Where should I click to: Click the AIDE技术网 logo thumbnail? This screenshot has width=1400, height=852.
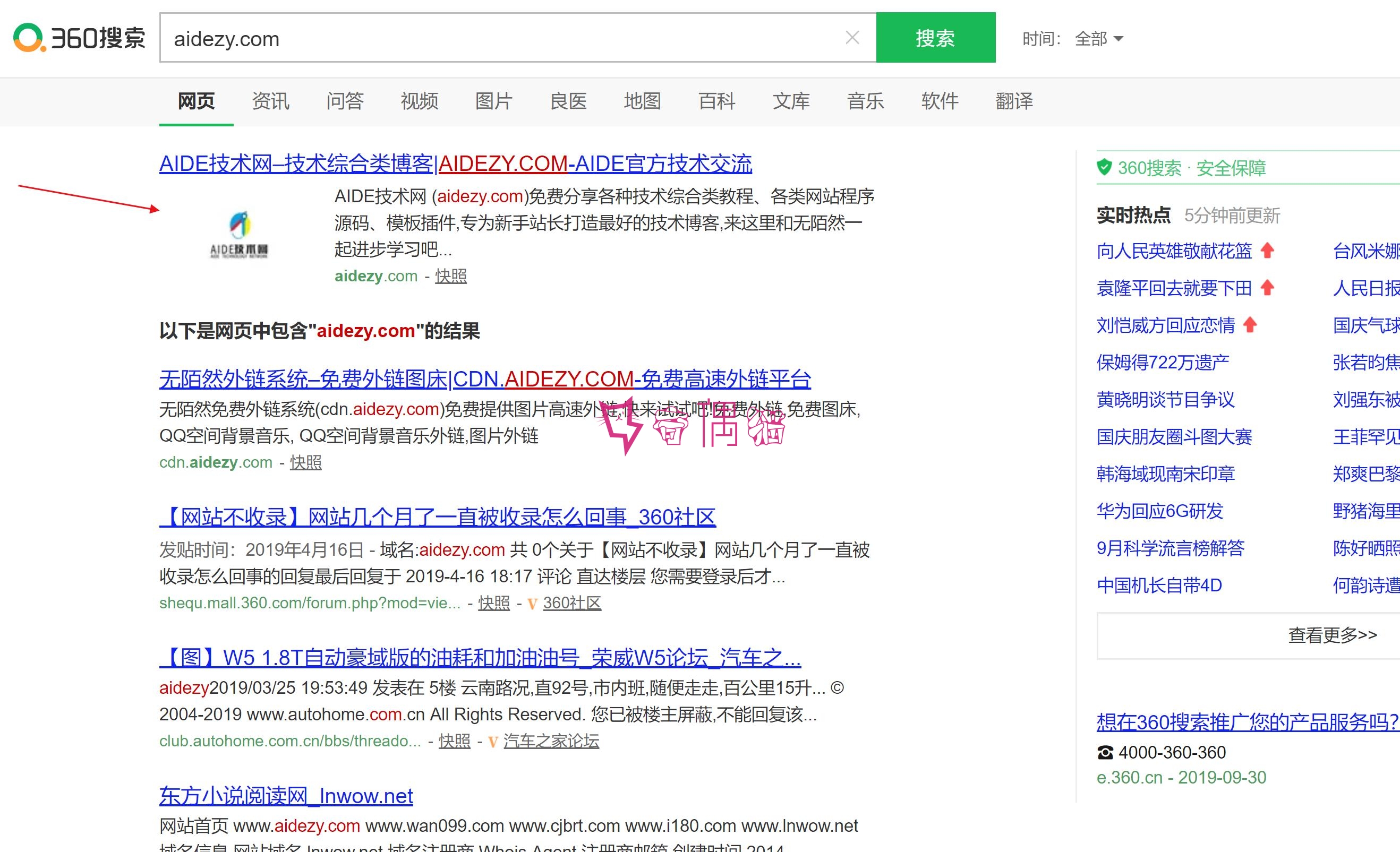pos(239,234)
